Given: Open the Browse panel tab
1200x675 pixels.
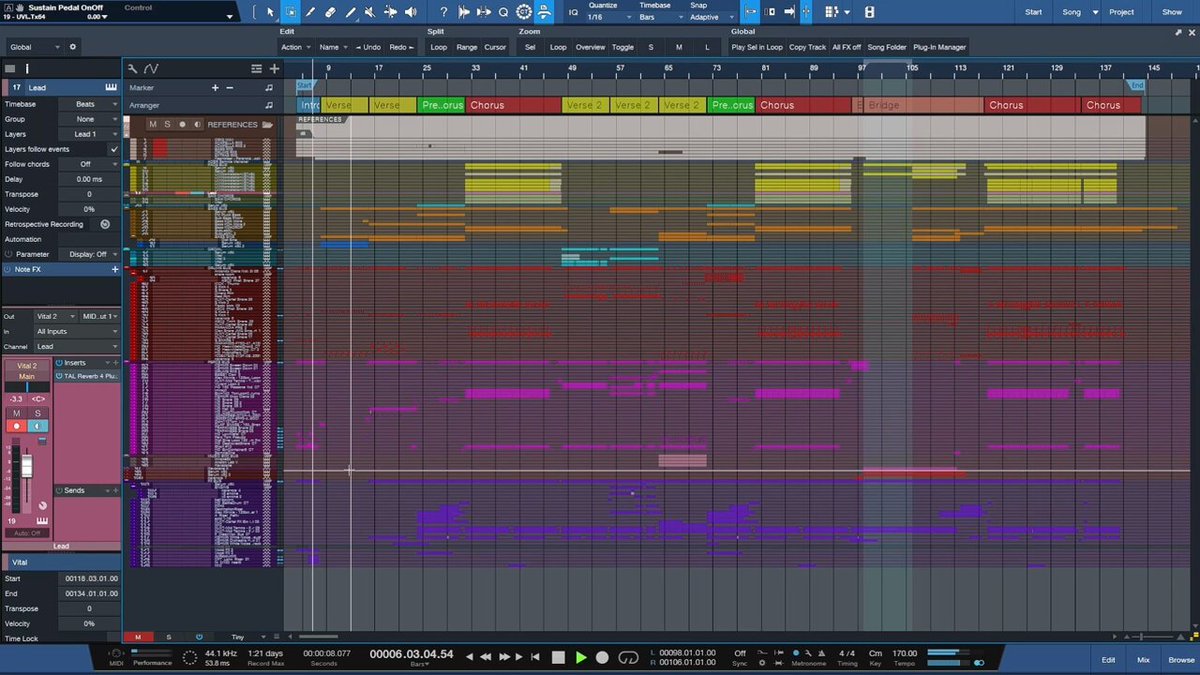Looking at the screenshot, I should click(x=1181, y=660).
